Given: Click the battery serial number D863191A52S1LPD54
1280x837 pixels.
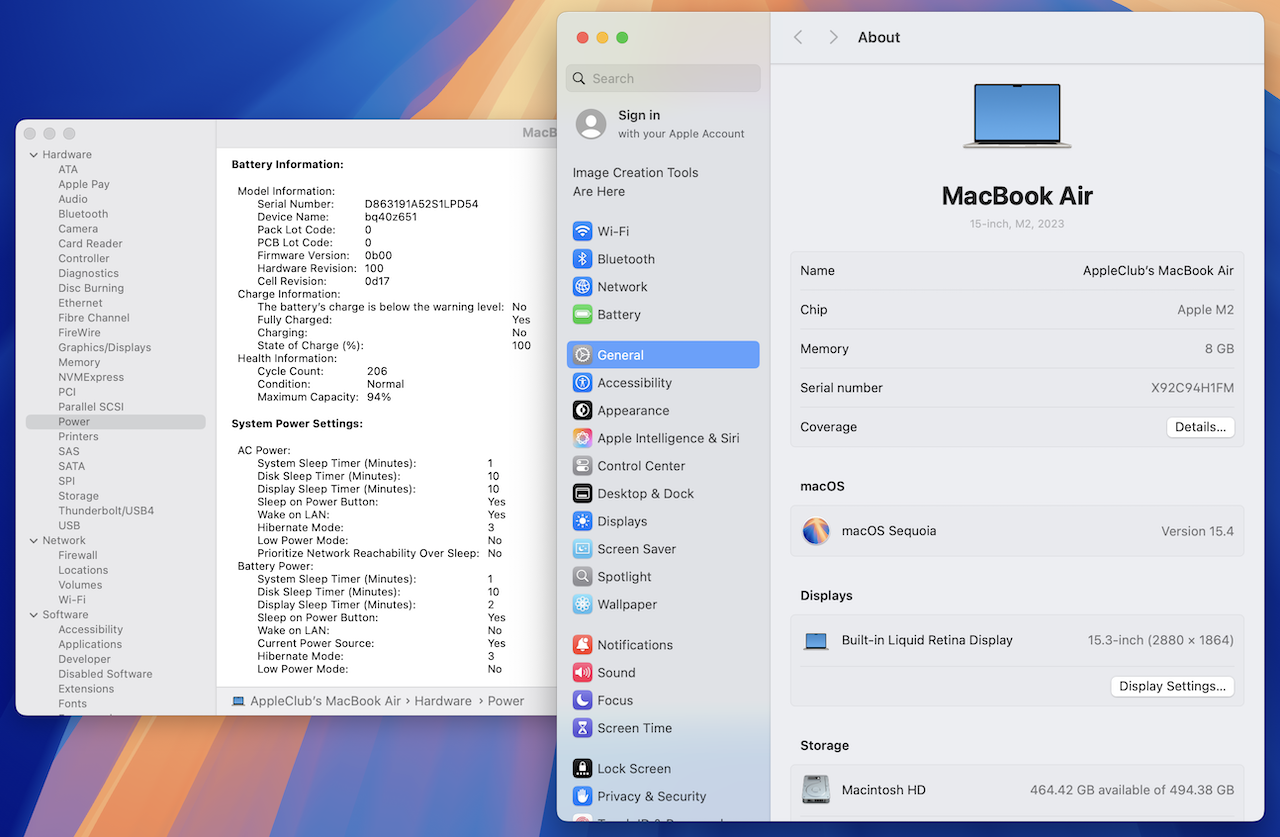Looking at the screenshot, I should (x=421, y=204).
